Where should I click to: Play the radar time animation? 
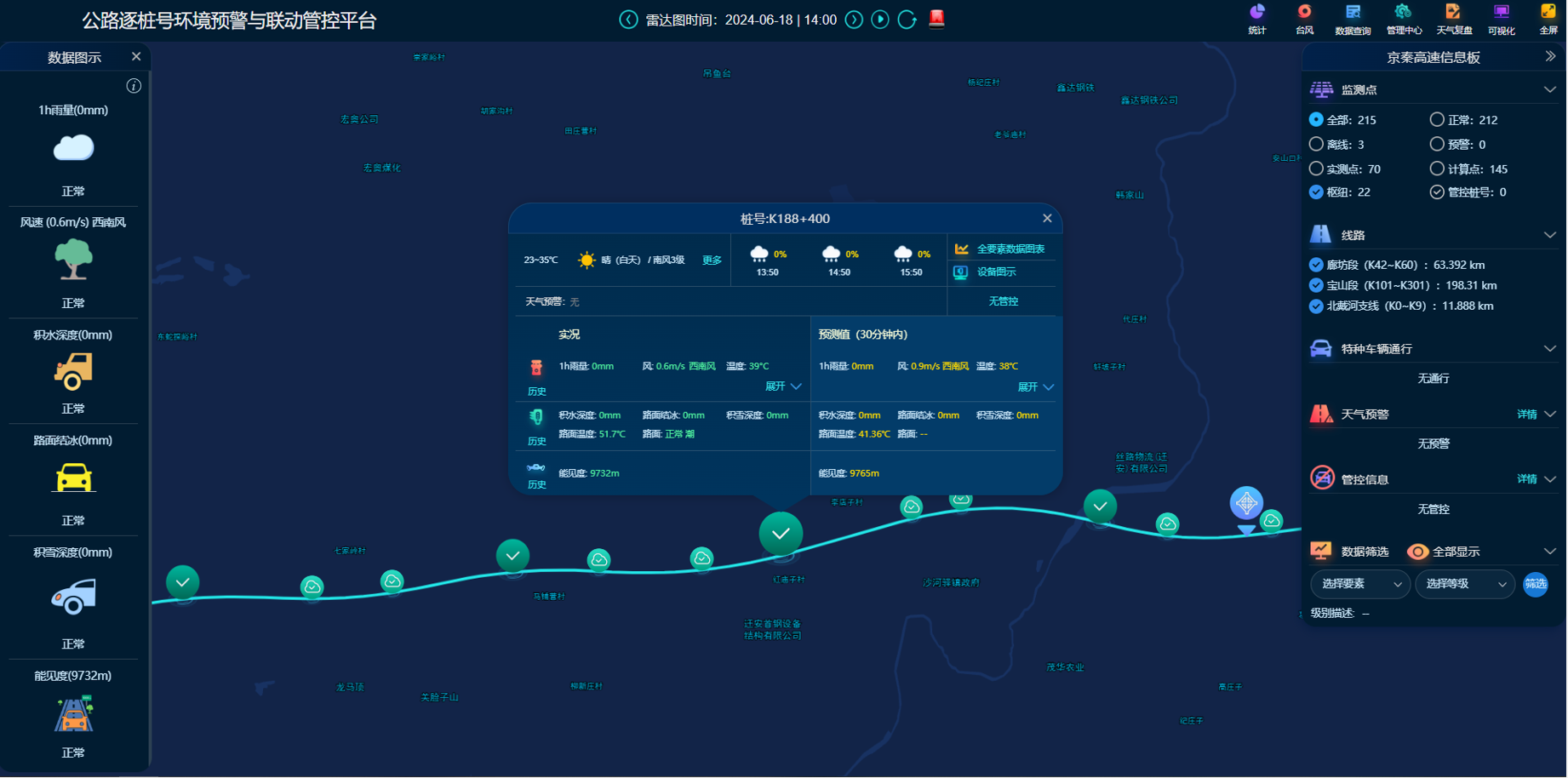[881, 20]
